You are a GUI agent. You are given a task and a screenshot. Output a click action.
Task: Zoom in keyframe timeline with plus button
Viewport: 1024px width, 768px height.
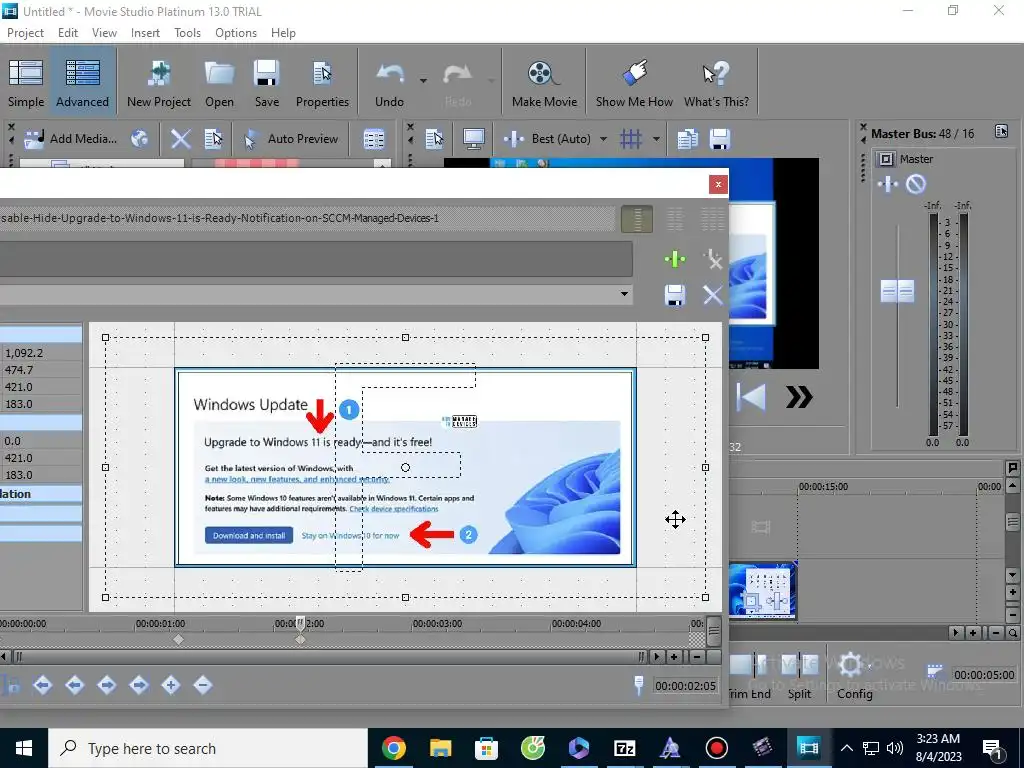click(674, 656)
